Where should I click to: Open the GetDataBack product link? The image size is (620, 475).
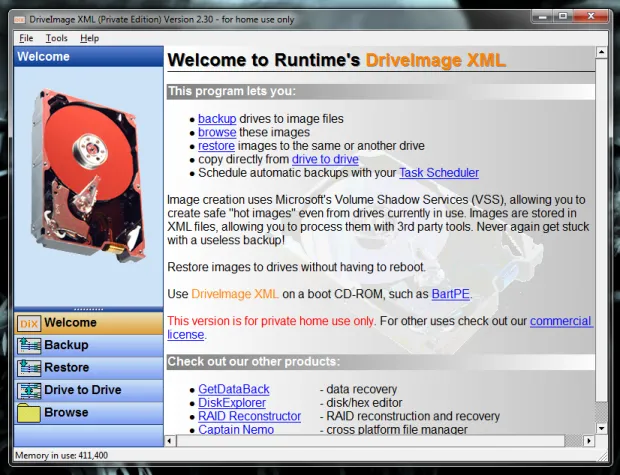(x=233, y=389)
